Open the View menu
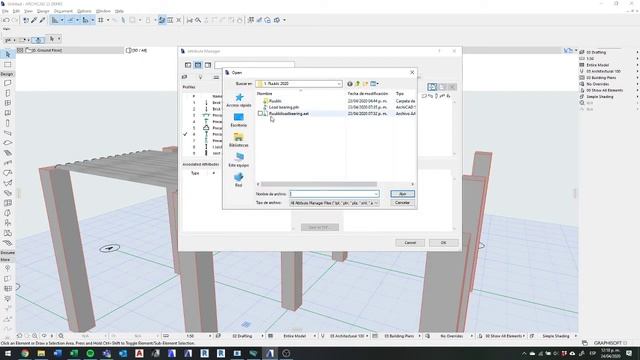Image resolution: width=640 pixels, height=360 pixels. [x=28, y=11]
